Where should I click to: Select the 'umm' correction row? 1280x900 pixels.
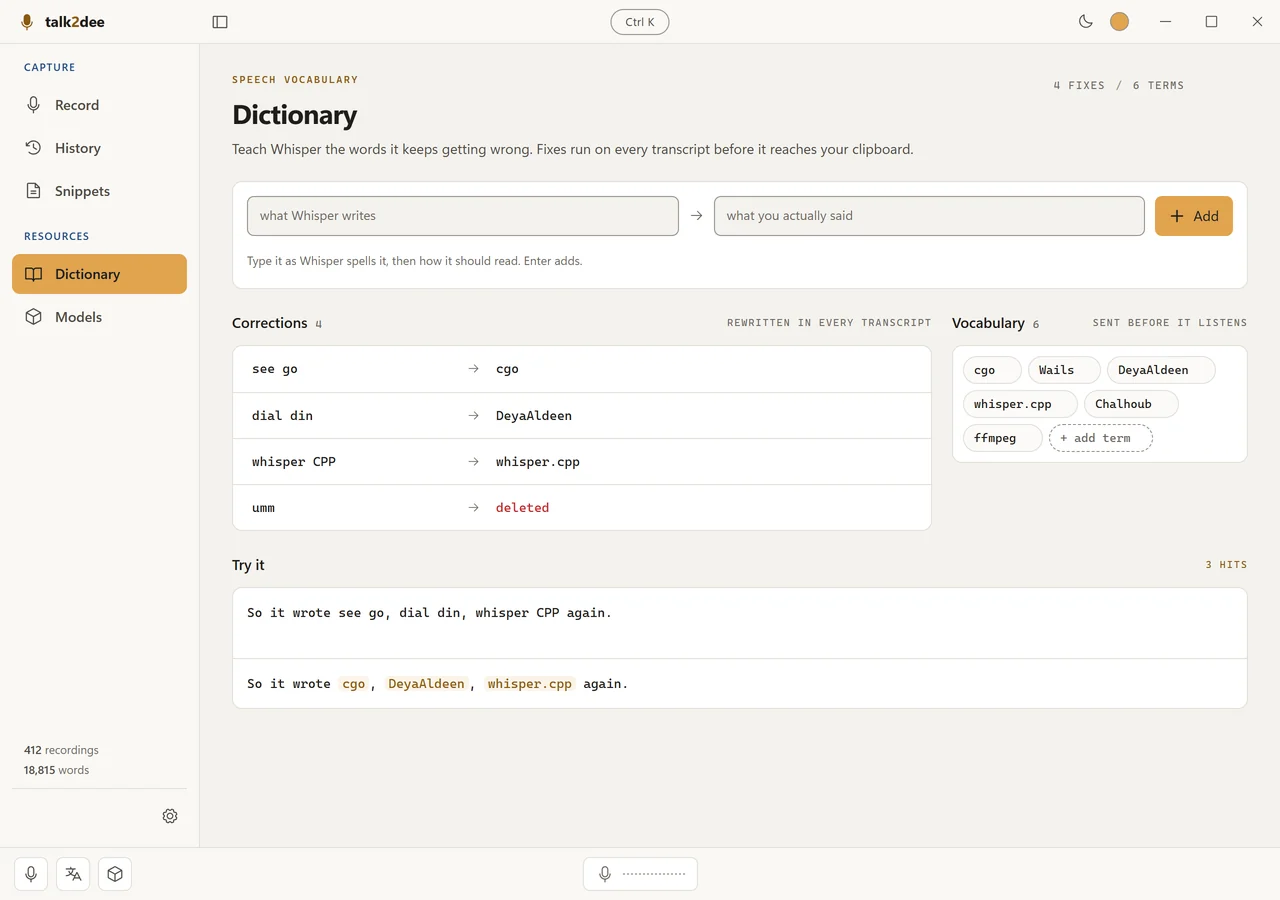point(582,507)
